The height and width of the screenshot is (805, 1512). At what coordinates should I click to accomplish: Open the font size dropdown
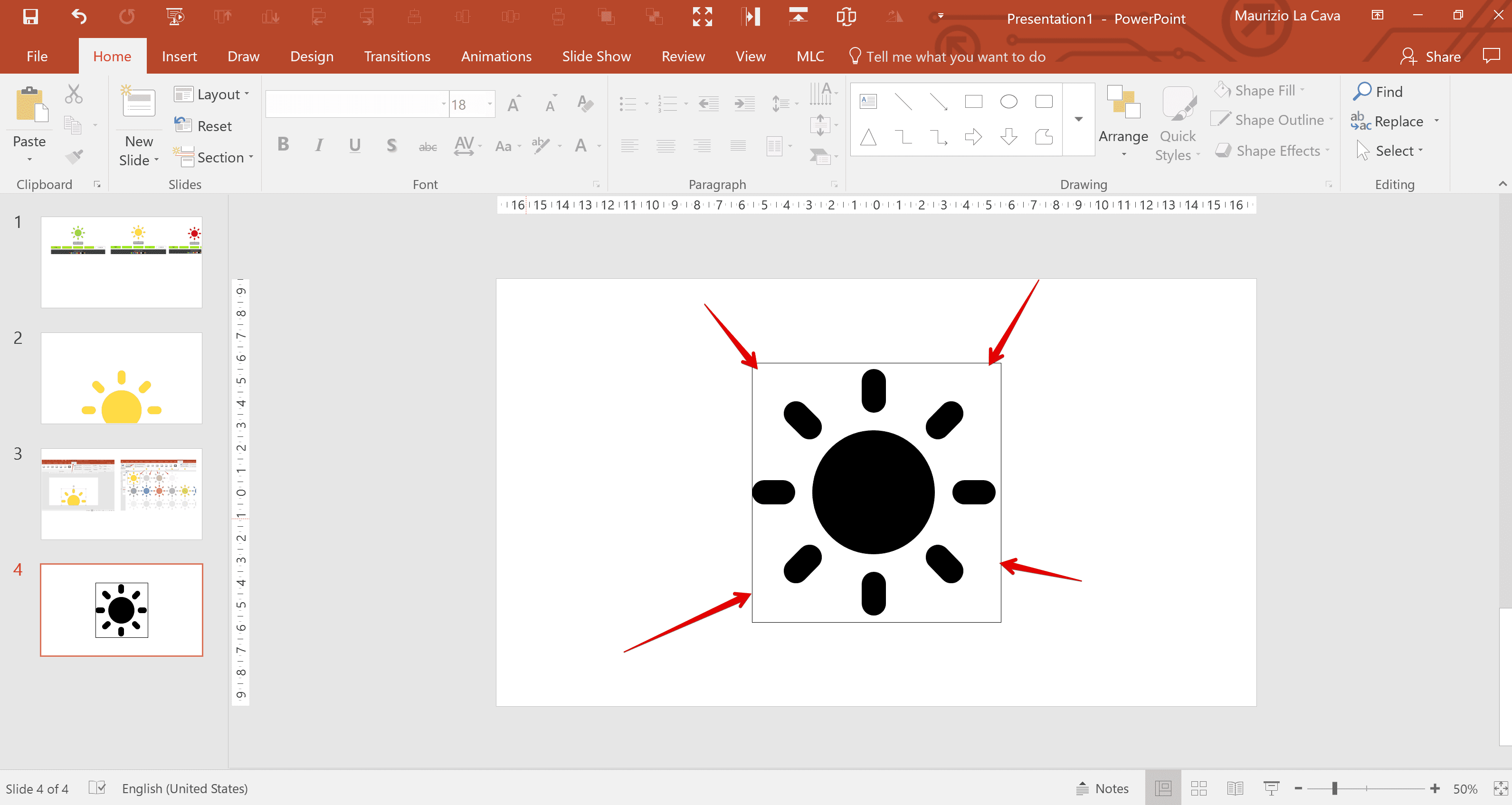(x=488, y=104)
